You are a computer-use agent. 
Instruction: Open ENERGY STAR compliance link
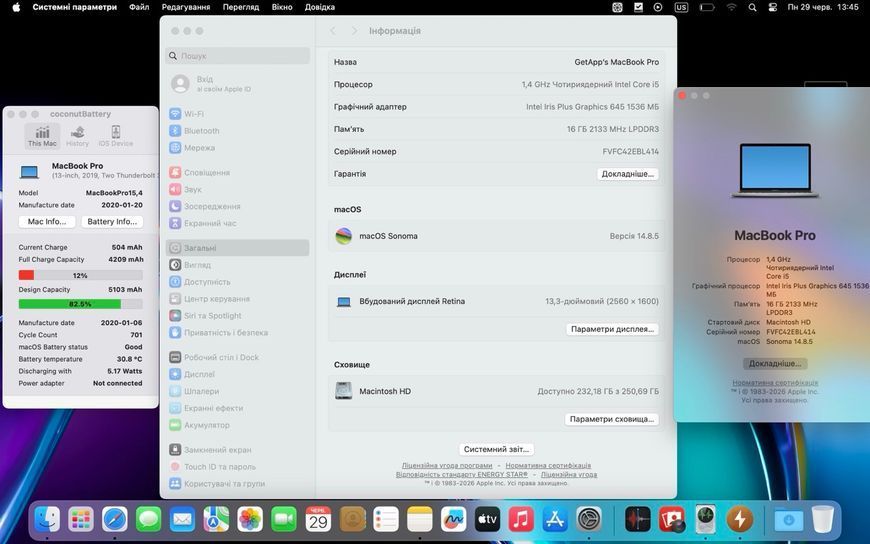(x=462, y=475)
